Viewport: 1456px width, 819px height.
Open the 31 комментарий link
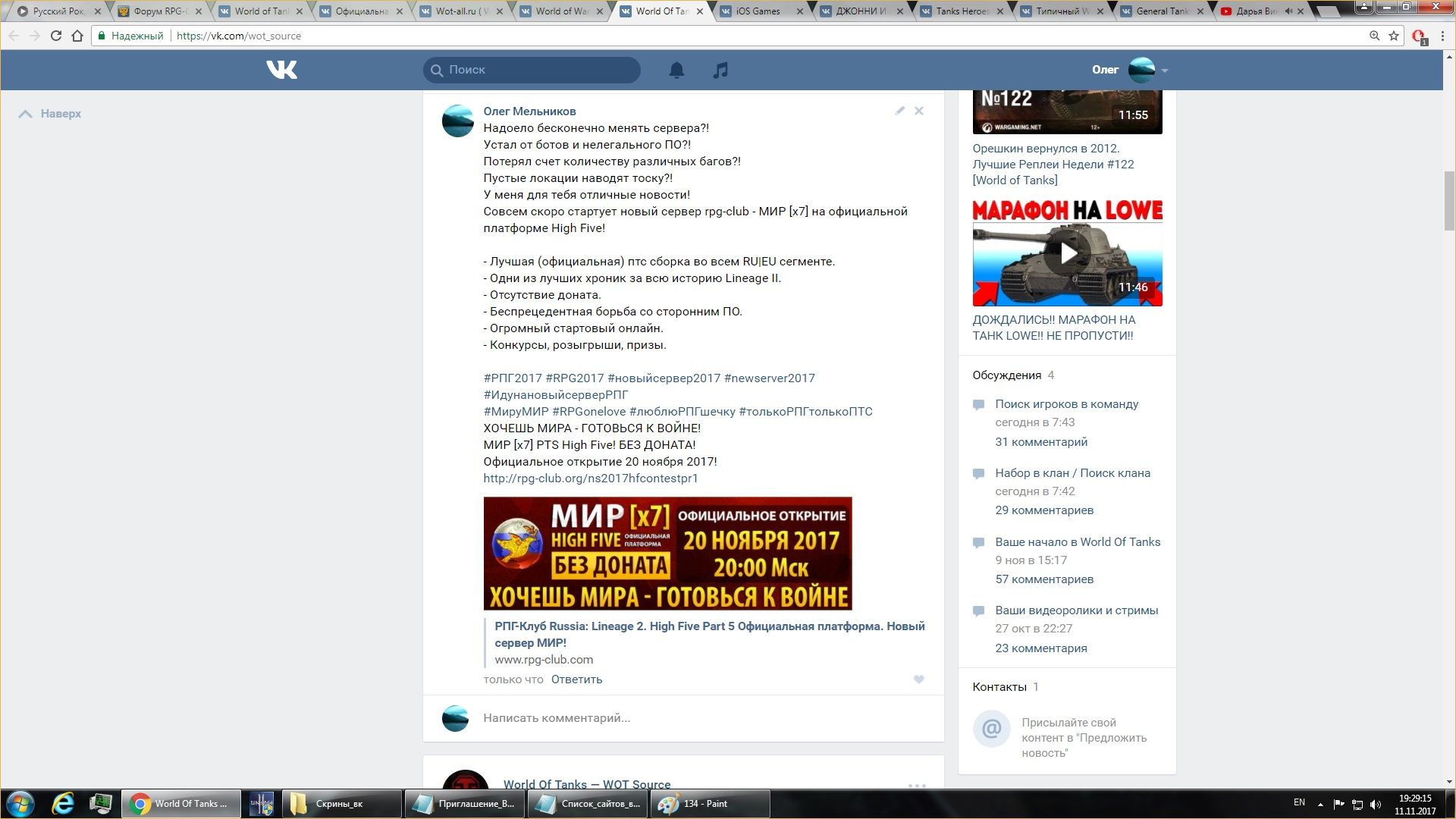coord(1041,442)
